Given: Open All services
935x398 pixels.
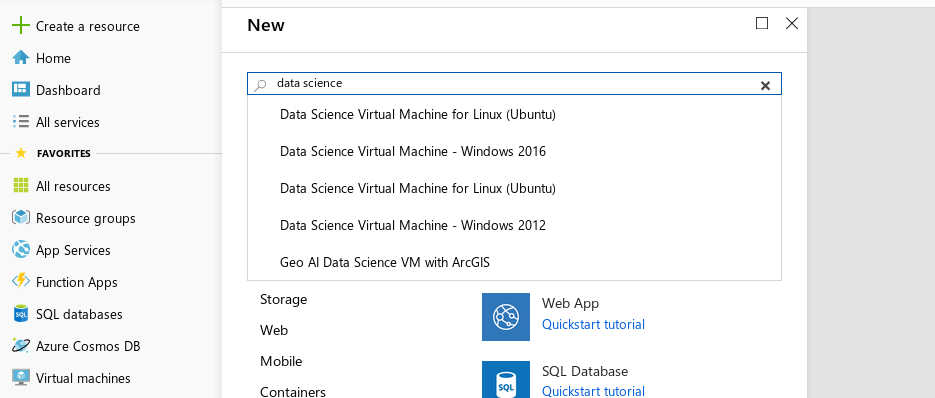Looking at the screenshot, I should click(x=67, y=122).
